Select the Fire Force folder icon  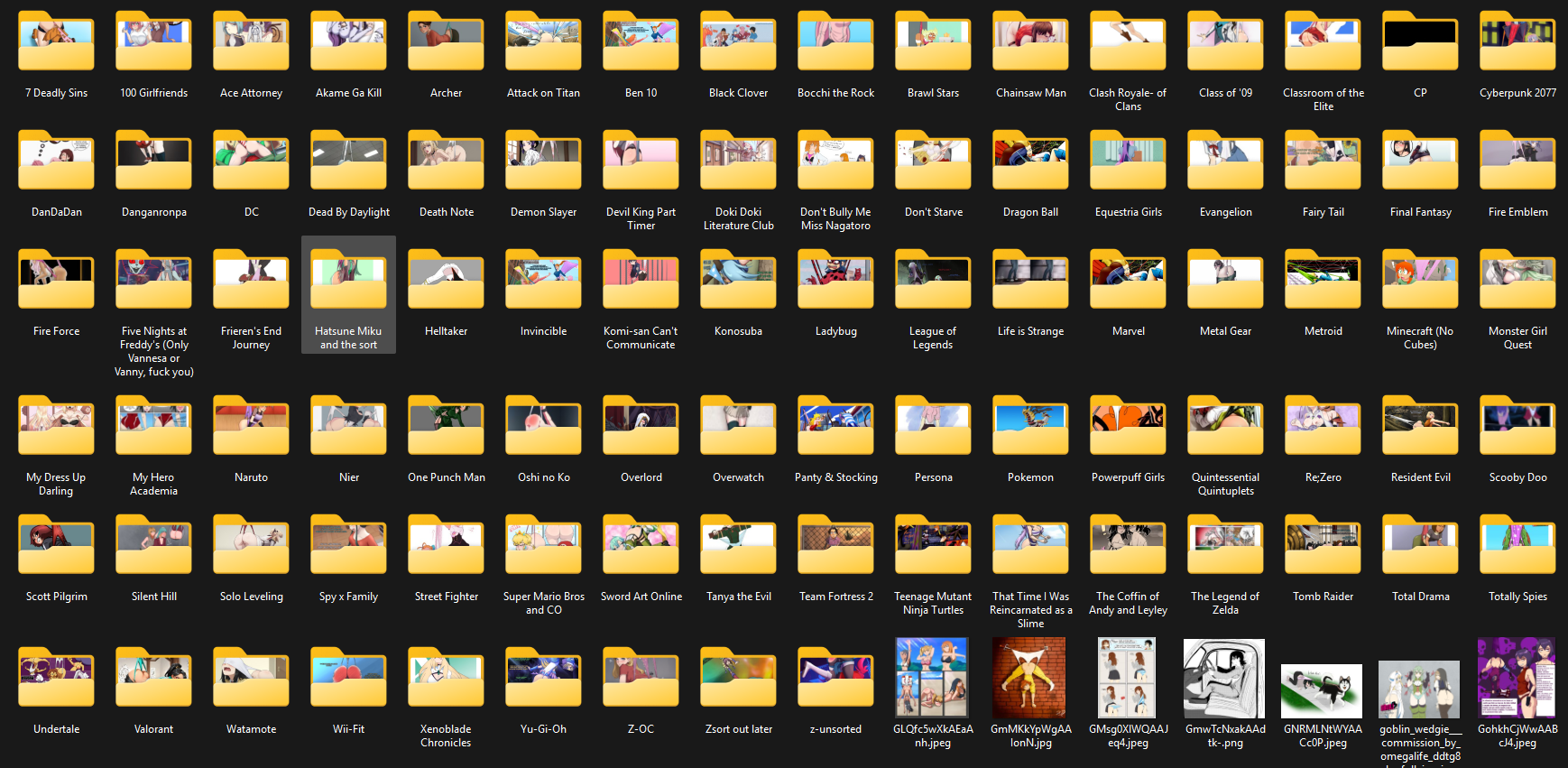click(x=56, y=280)
